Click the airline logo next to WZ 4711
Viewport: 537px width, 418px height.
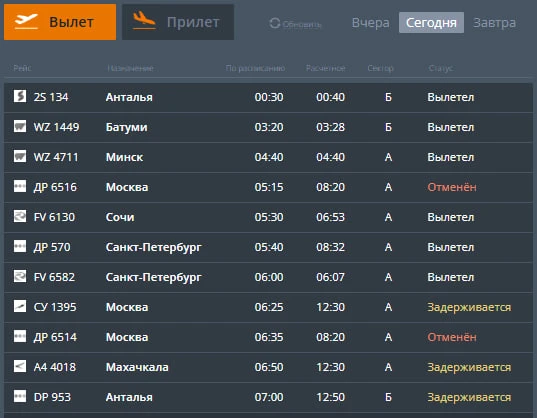(20, 156)
